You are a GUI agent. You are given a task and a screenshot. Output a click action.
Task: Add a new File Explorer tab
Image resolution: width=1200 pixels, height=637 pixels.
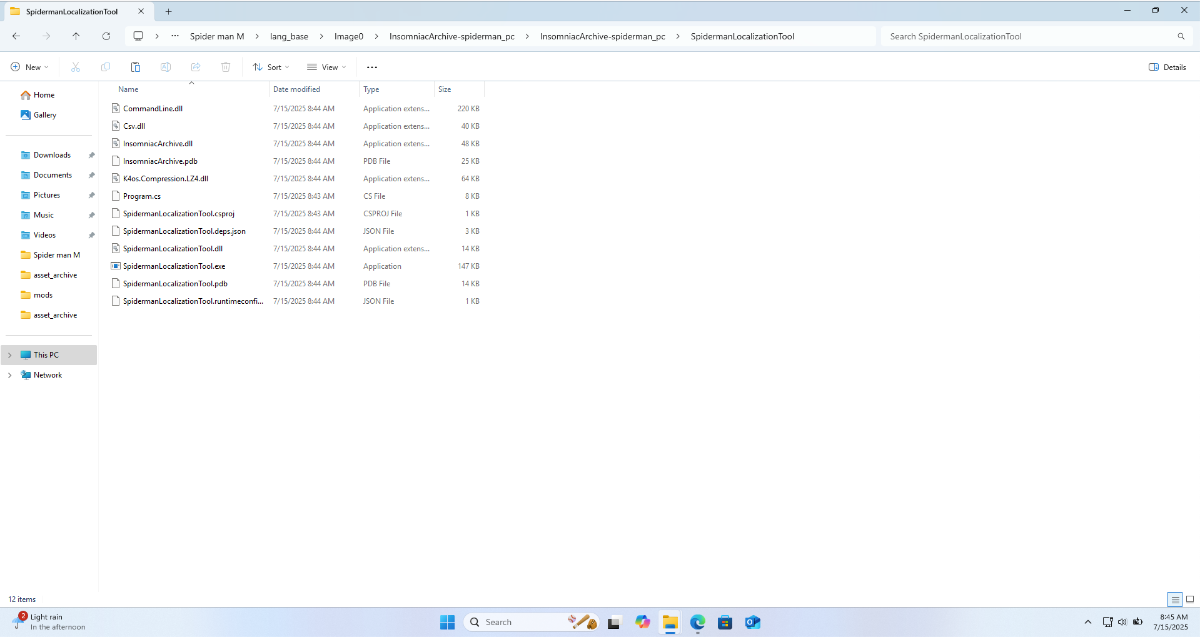[168, 10]
